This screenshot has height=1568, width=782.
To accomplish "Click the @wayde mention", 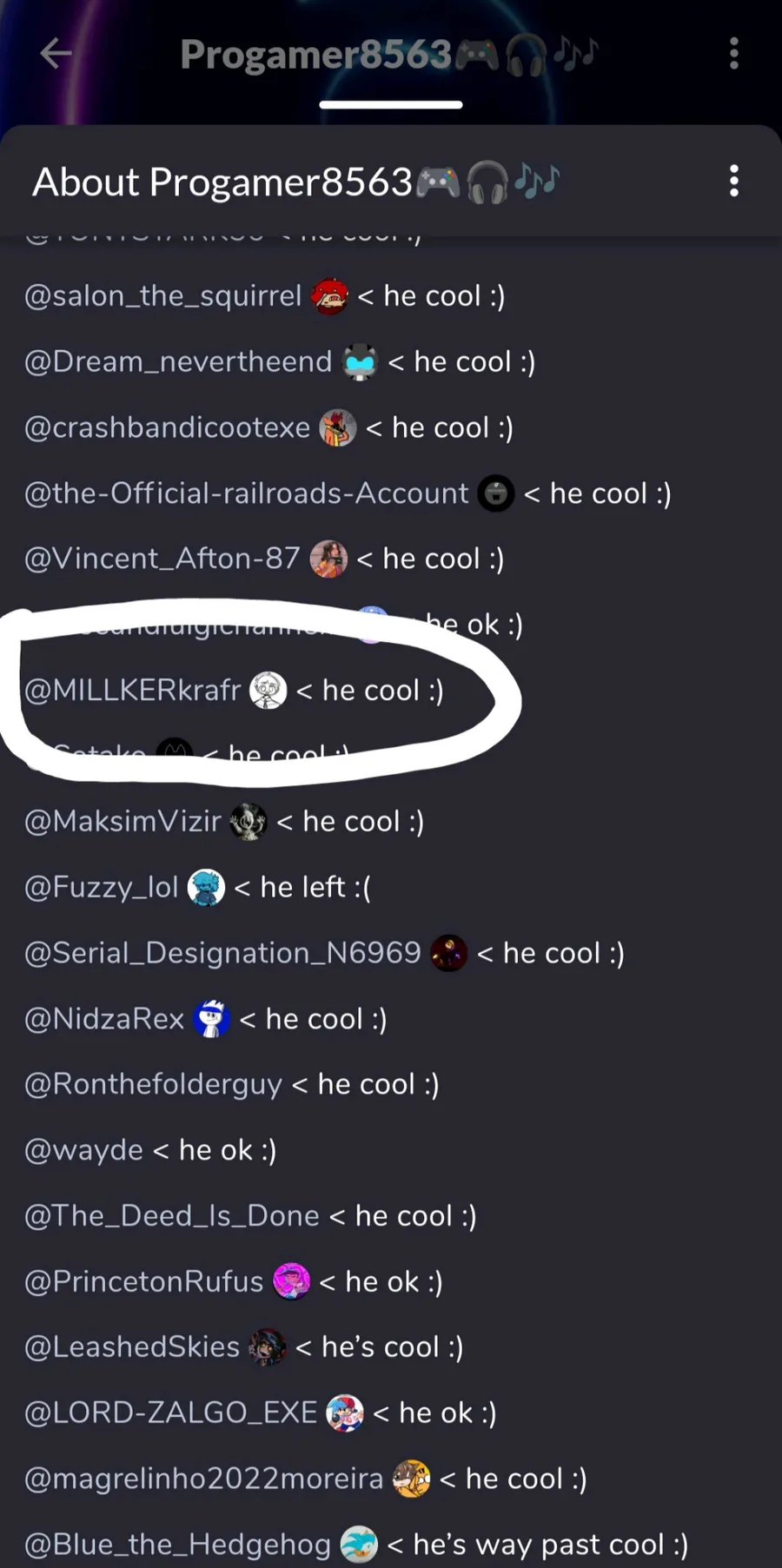I will [83, 1150].
